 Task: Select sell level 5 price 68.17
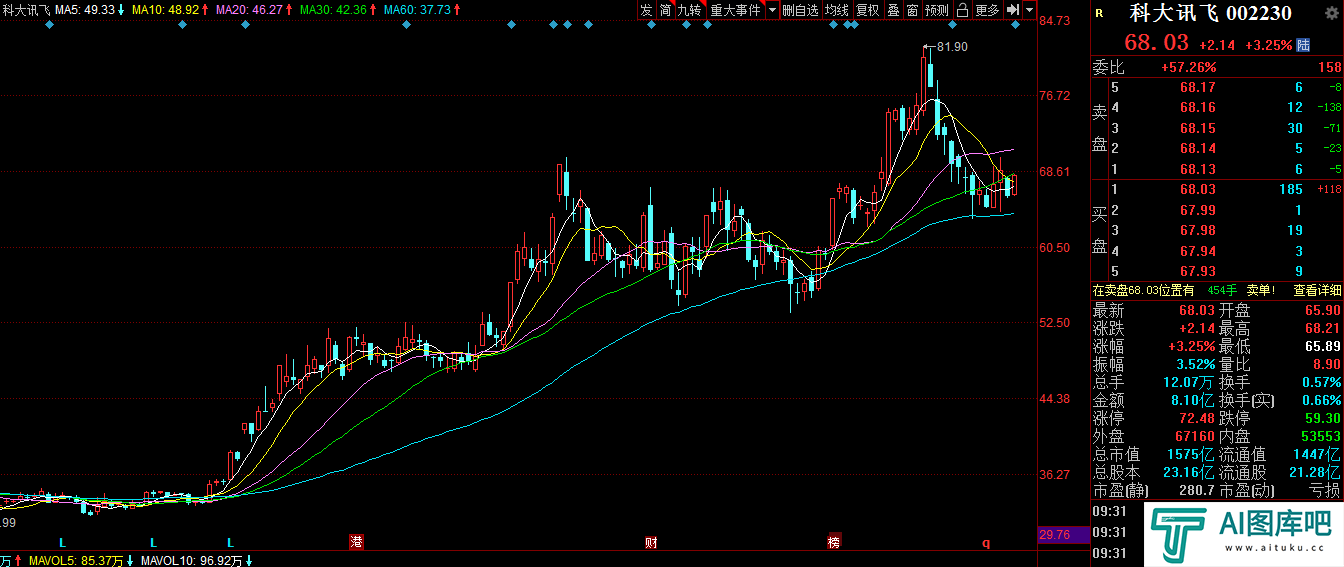pyautogui.click(x=1198, y=88)
